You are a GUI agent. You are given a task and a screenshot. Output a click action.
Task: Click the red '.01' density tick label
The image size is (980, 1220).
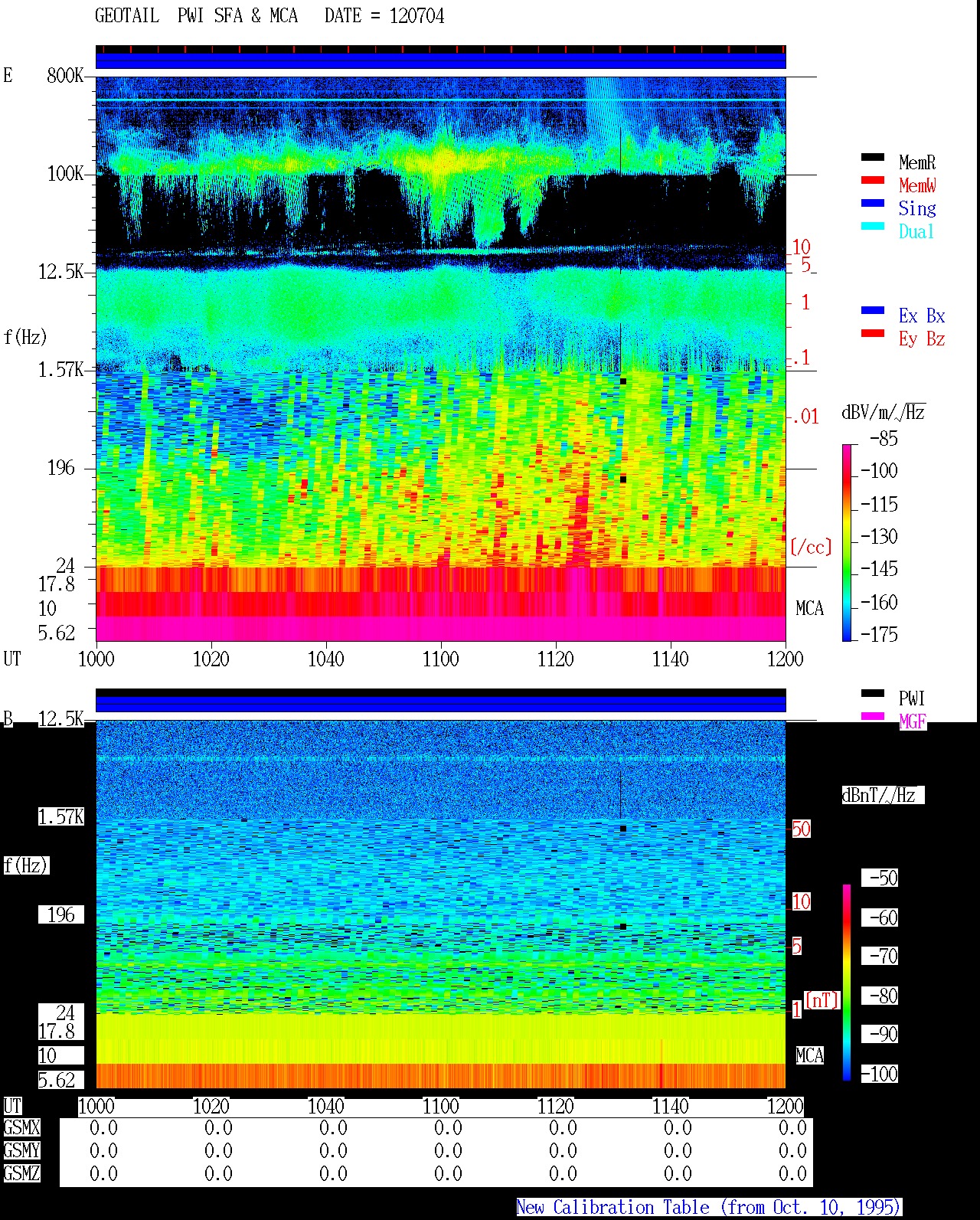coord(805,417)
